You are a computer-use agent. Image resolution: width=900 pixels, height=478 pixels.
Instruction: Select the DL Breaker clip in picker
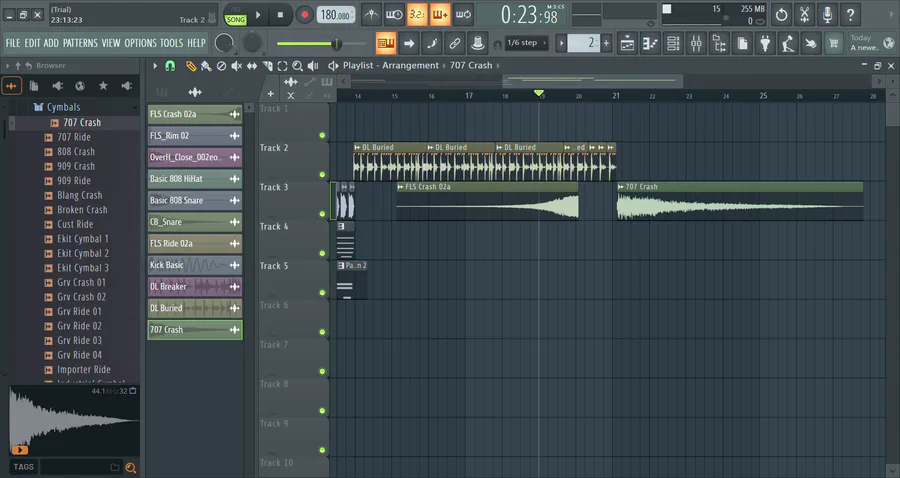[195, 286]
